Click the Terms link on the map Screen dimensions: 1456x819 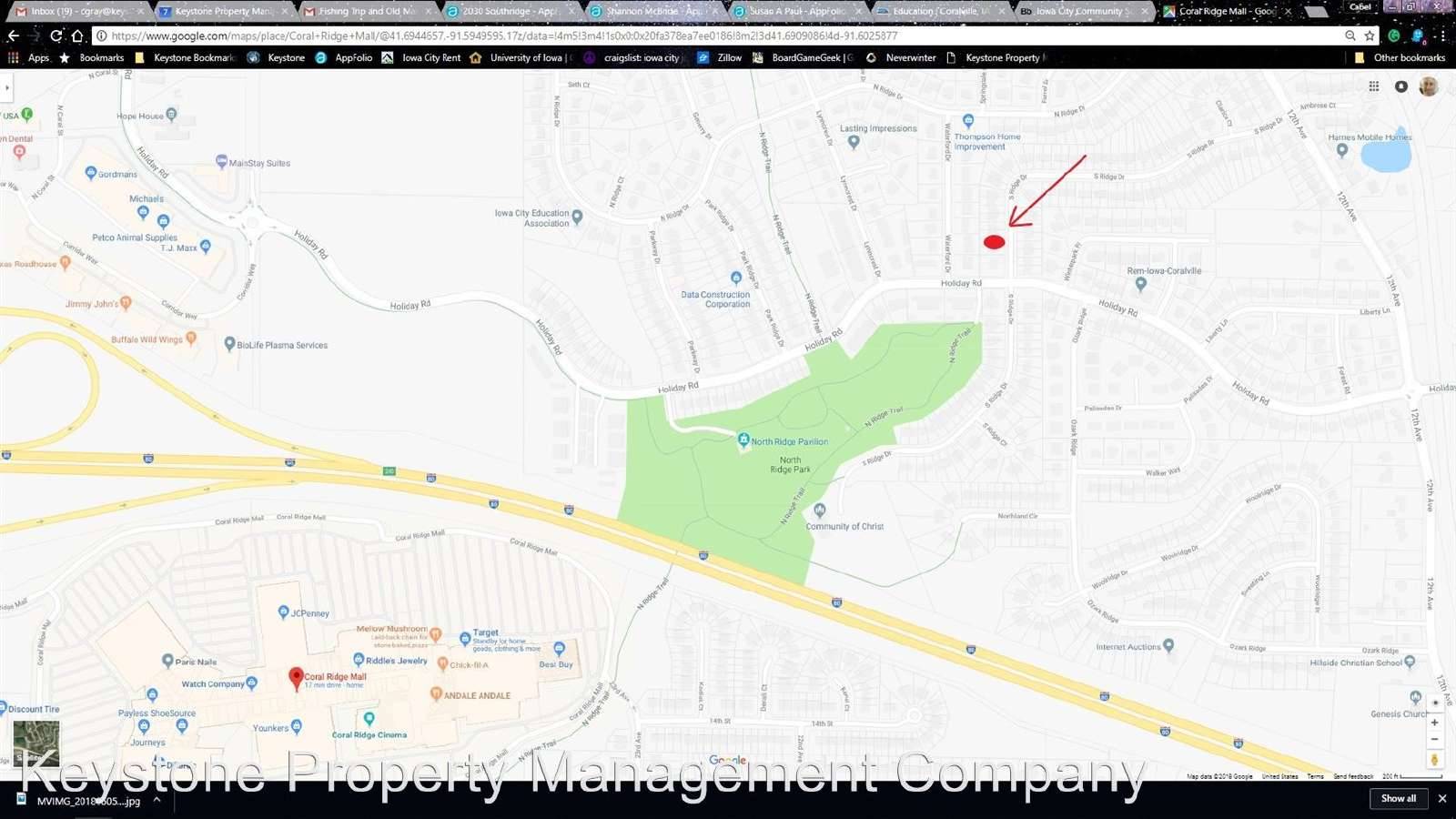pyautogui.click(x=1315, y=776)
